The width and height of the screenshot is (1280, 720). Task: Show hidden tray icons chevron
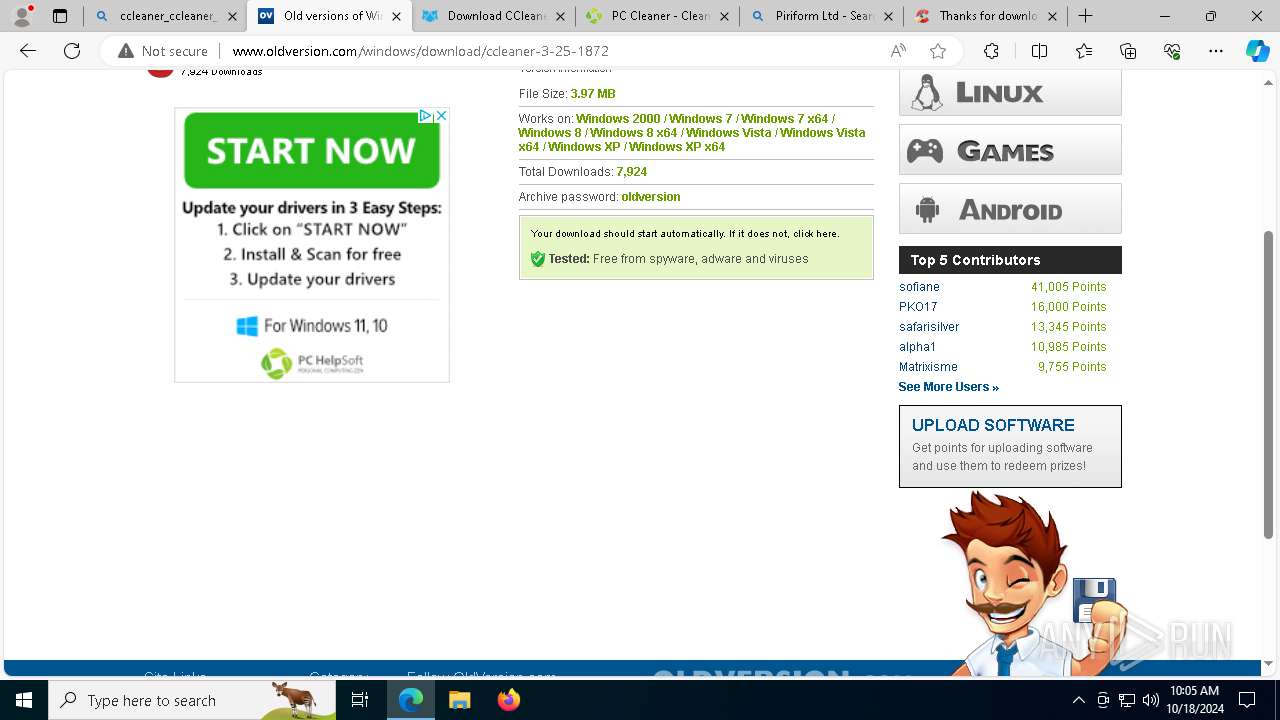coord(1078,700)
